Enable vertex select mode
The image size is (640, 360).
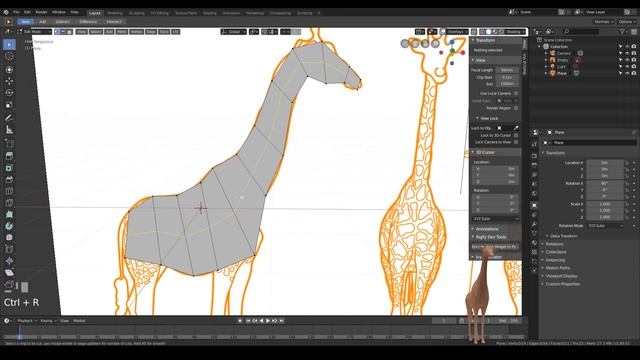coord(57,31)
